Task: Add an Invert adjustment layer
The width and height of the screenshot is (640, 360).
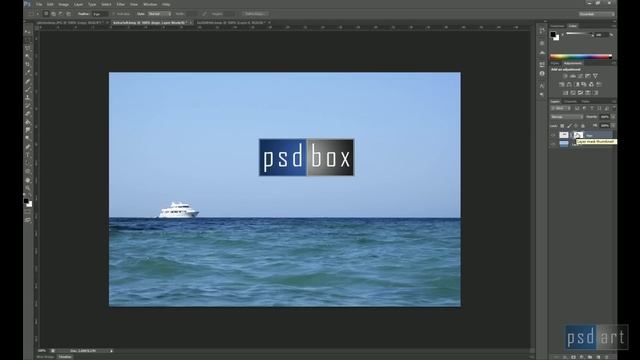Action: pos(565,93)
